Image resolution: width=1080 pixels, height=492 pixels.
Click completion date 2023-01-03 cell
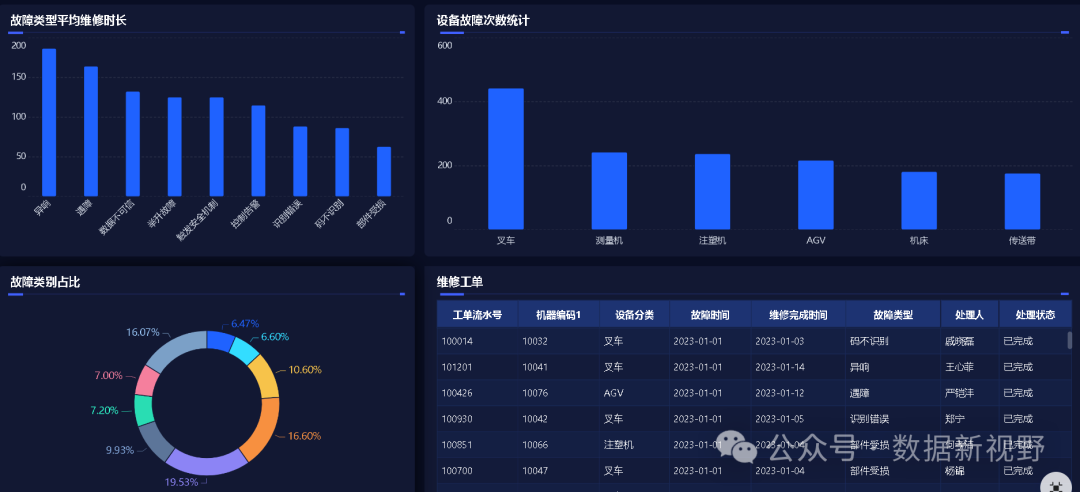tap(798, 341)
